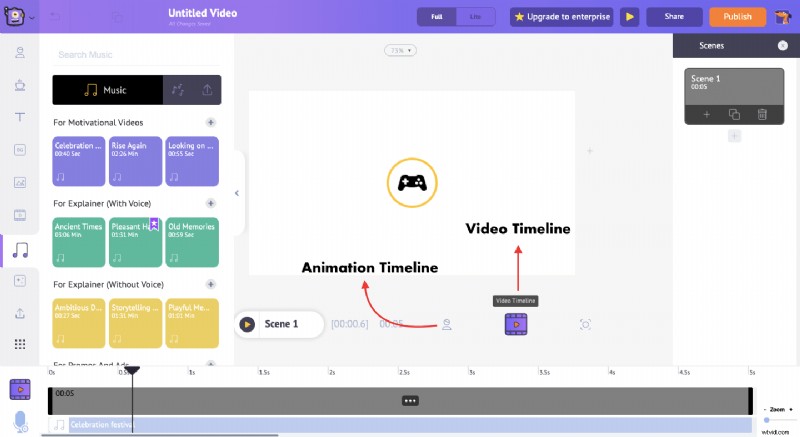Click Upgrade to enterprise button
The width and height of the screenshot is (800, 437).
point(562,17)
